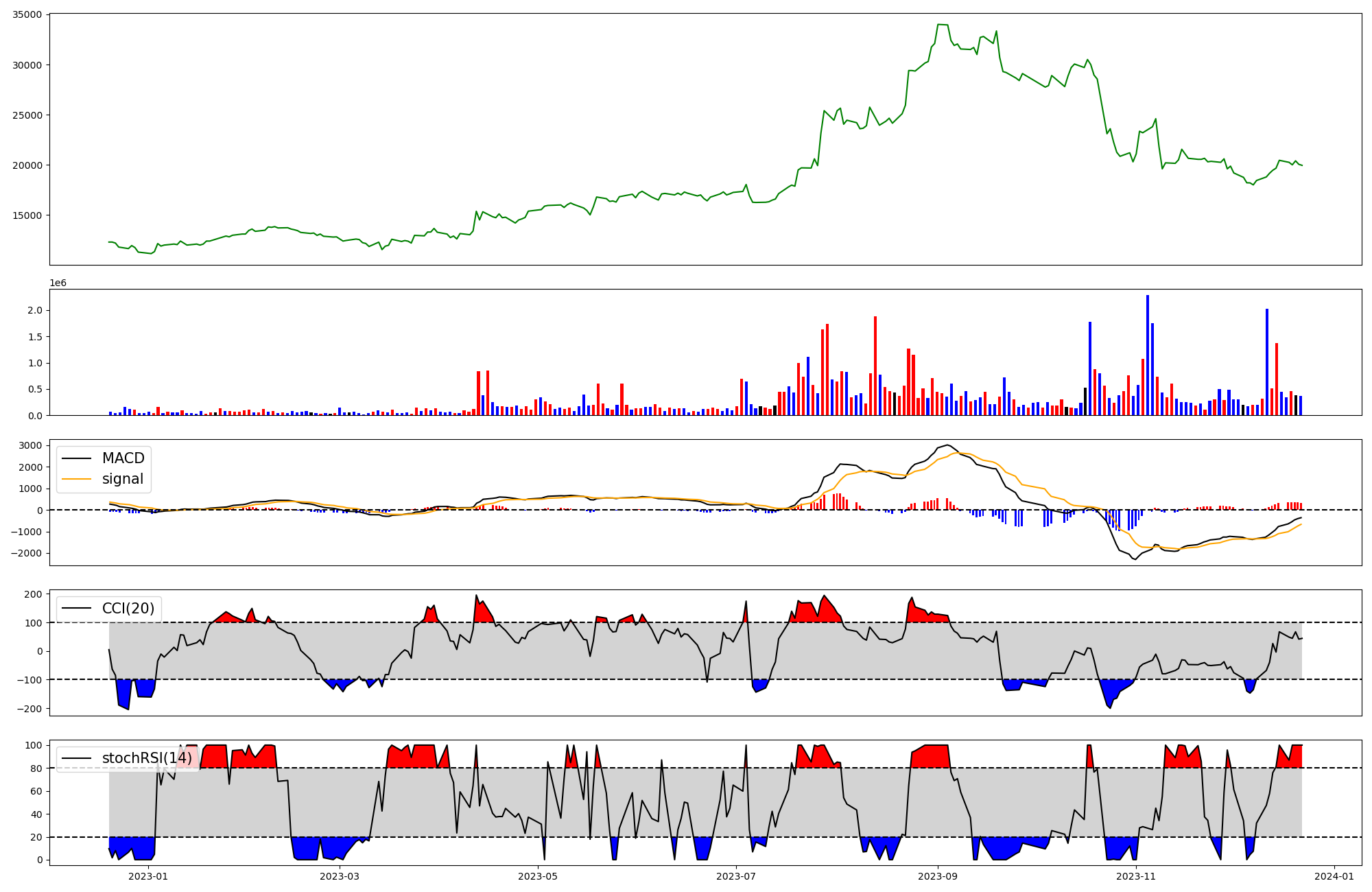1372x892 pixels.
Task: Click the 80 stochRSI axis label
Action: click(37, 768)
